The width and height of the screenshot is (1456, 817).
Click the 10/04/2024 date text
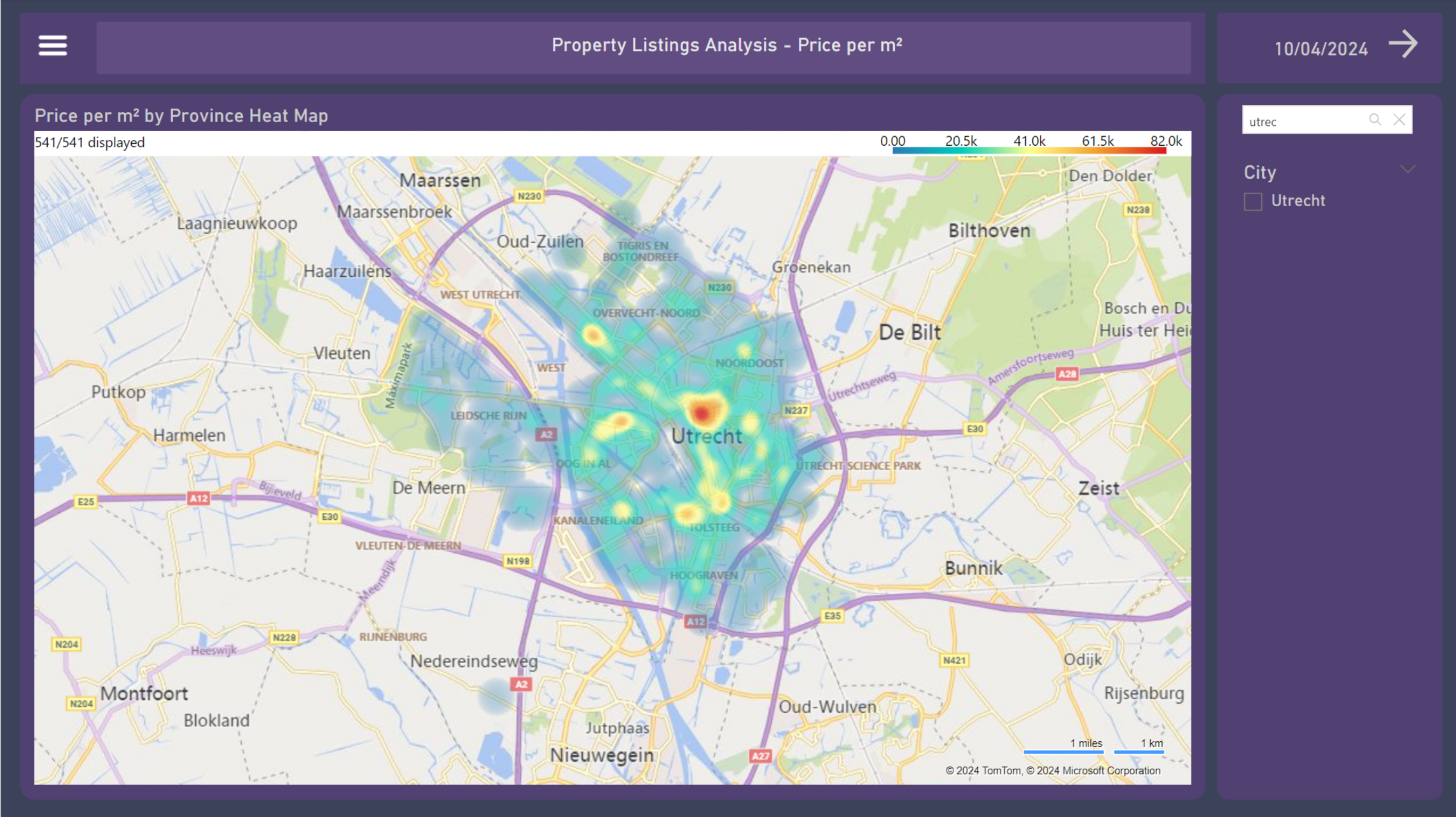[x=1321, y=49]
